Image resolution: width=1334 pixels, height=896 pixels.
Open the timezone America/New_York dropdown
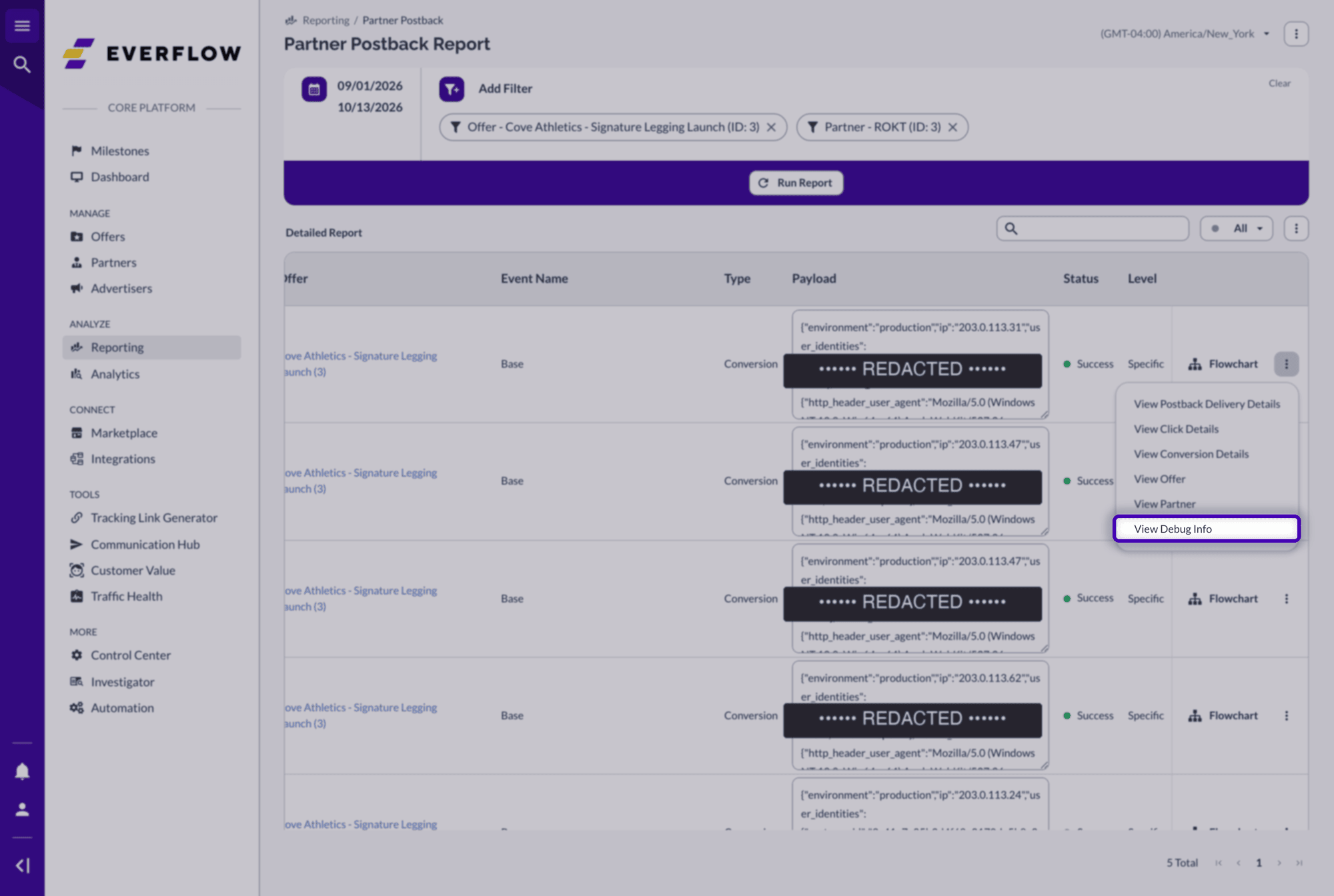click(x=1185, y=34)
